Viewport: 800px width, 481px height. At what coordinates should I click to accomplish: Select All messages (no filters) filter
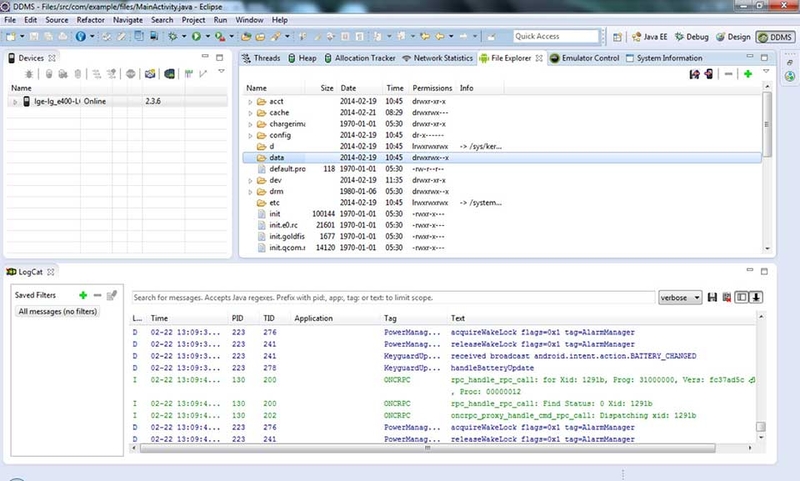[x=57, y=311]
